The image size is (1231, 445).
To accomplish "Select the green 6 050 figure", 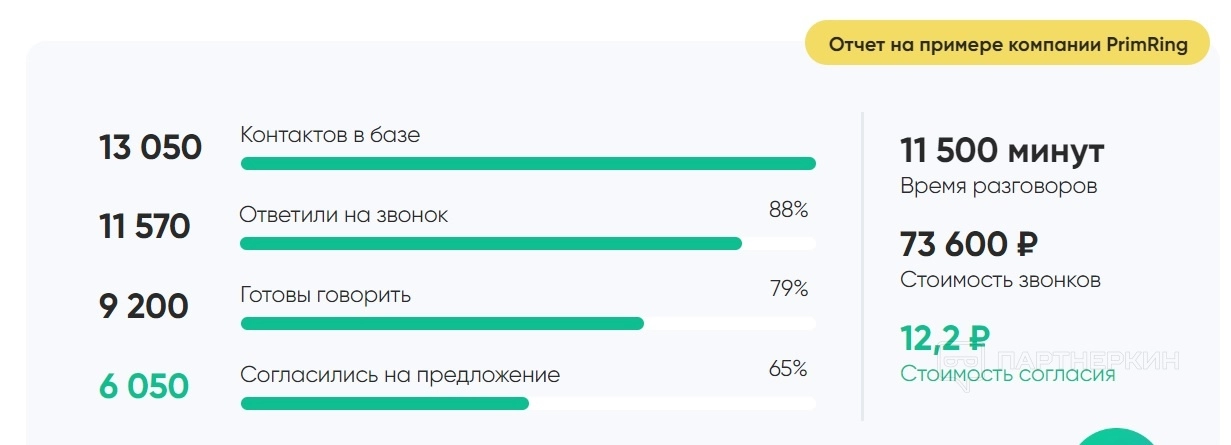I will tap(144, 386).
